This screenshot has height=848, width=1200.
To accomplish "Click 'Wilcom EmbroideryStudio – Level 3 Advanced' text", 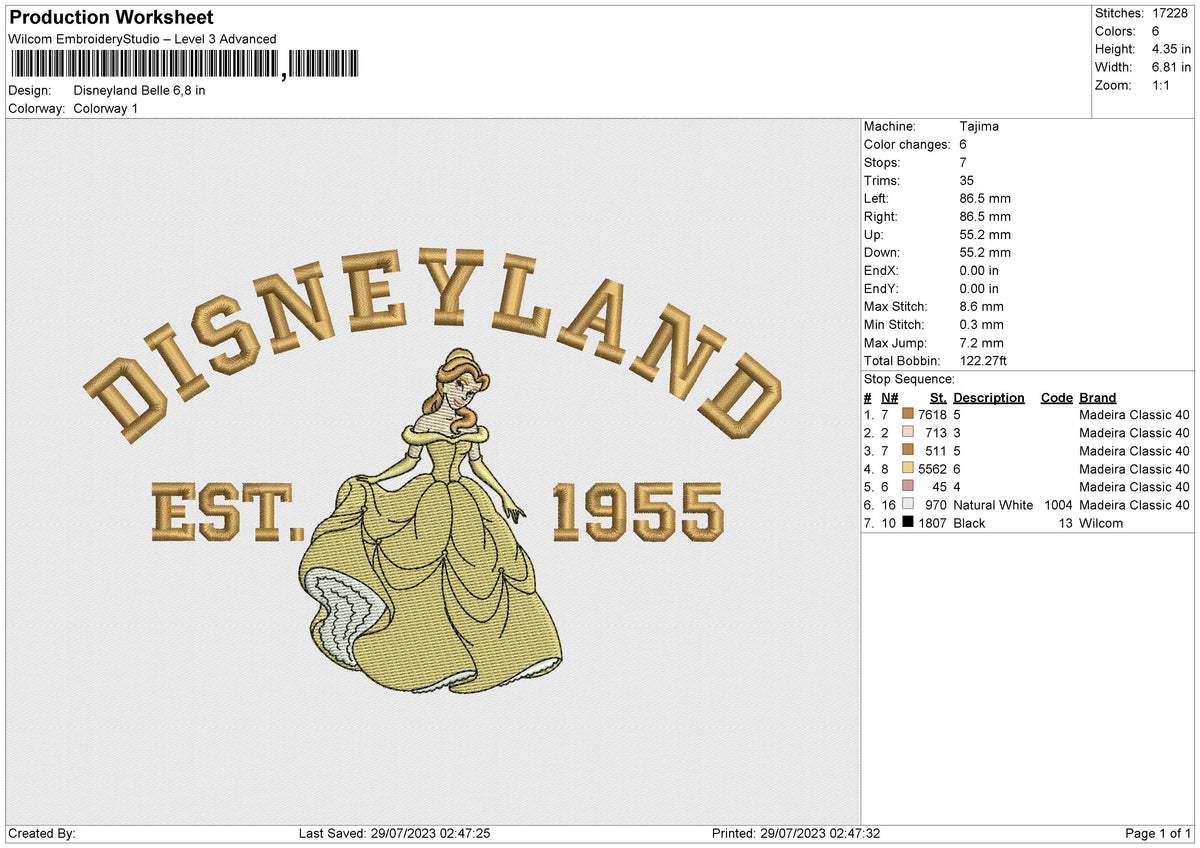I will click(142, 39).
